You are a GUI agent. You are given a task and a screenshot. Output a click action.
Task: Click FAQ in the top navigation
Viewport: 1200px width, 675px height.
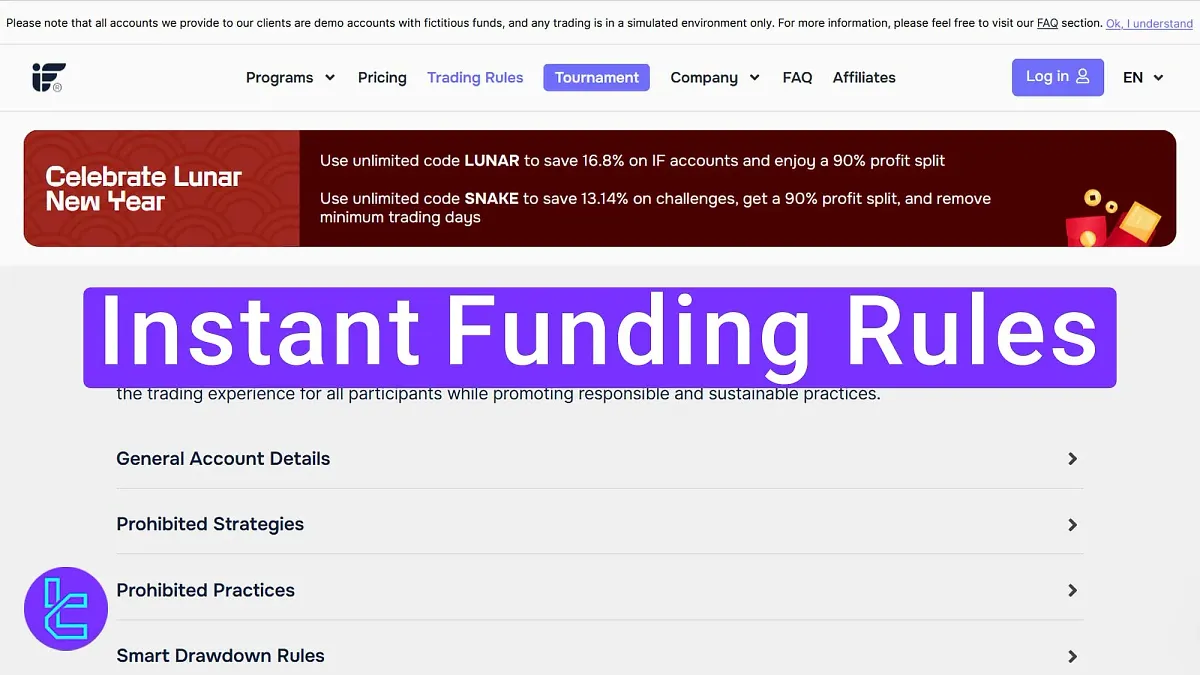pyautogui.click(x=797, y=77)
